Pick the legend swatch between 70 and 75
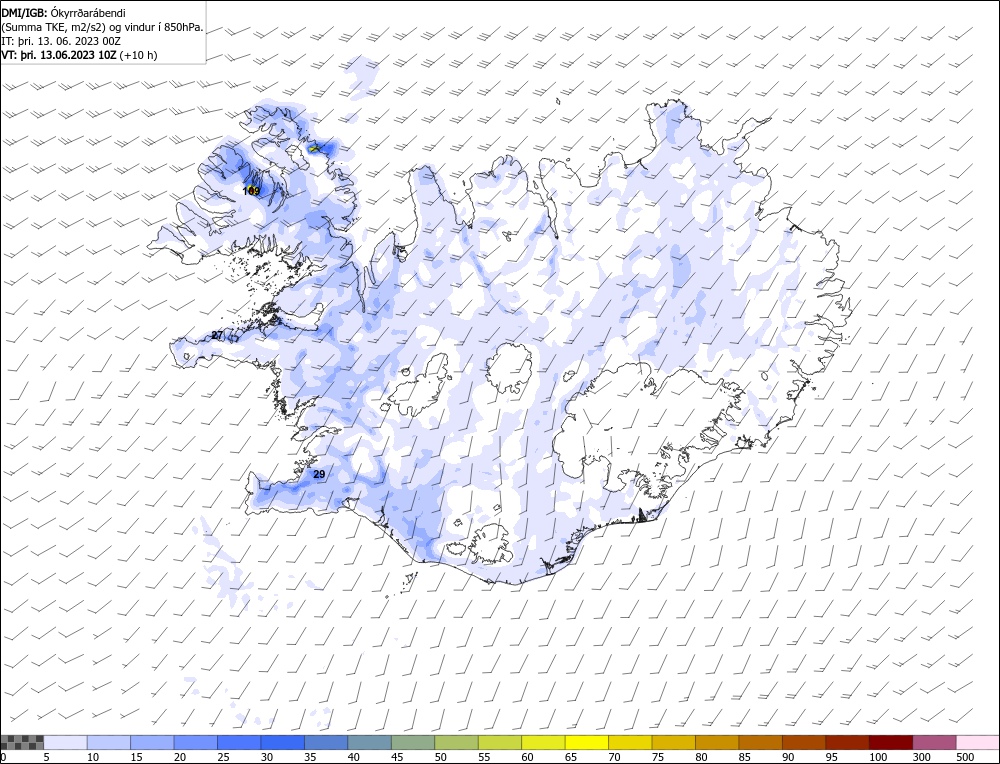1000x764 pixels. [x=630, y=742]
